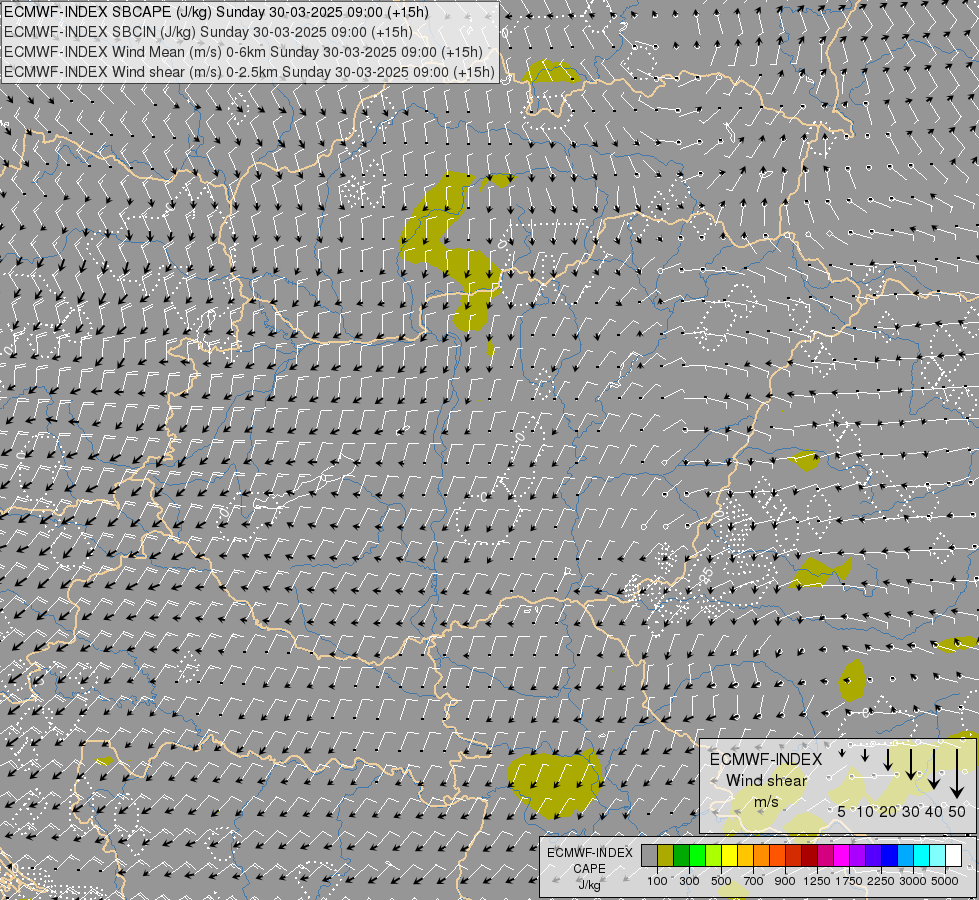The width and height of the screenshot is (979, 900).
Task: Click the 2250 label on CAPE scale
Action: [x=881, y=881]
